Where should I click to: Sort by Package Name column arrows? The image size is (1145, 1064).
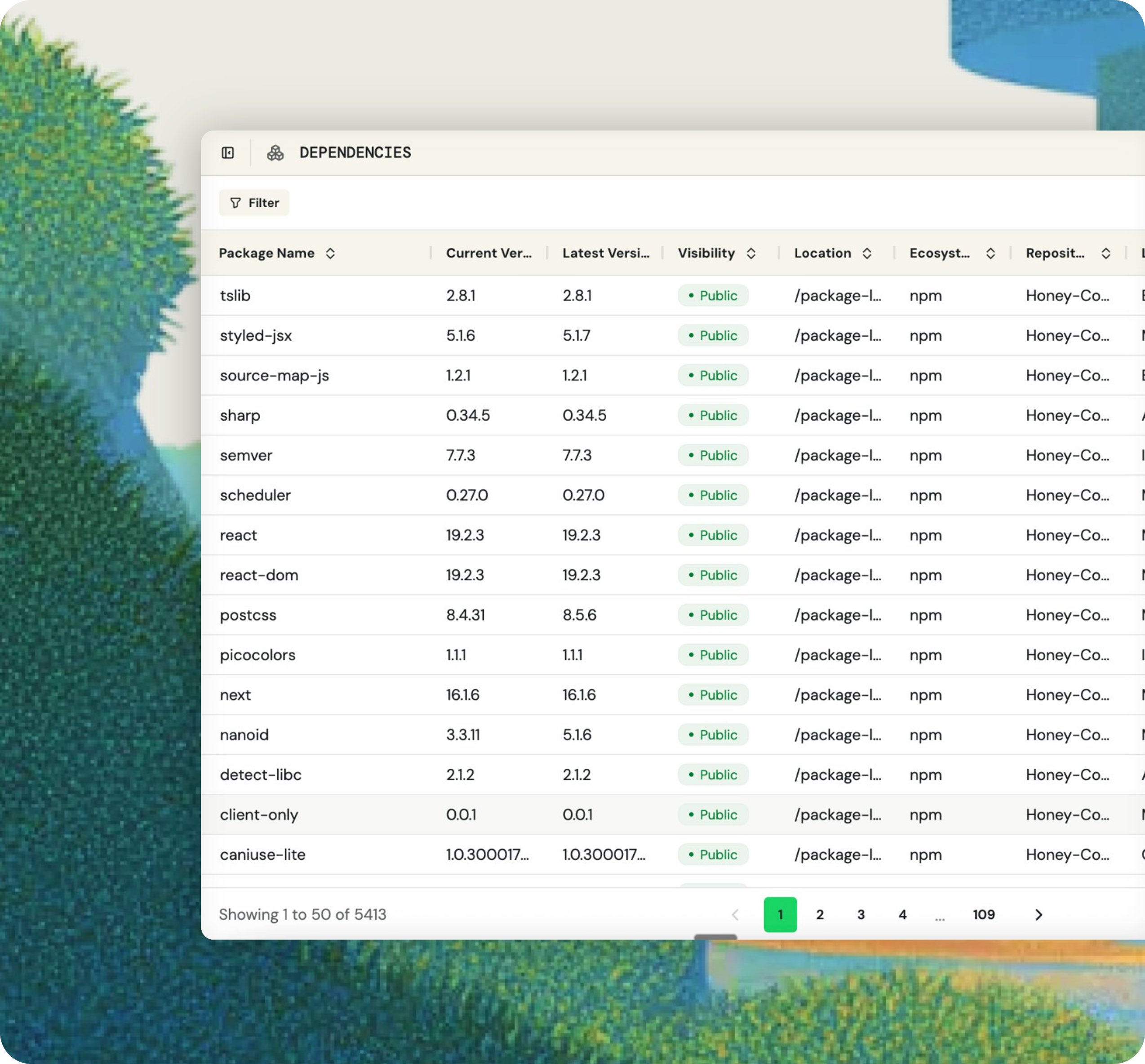pos(330,254)
